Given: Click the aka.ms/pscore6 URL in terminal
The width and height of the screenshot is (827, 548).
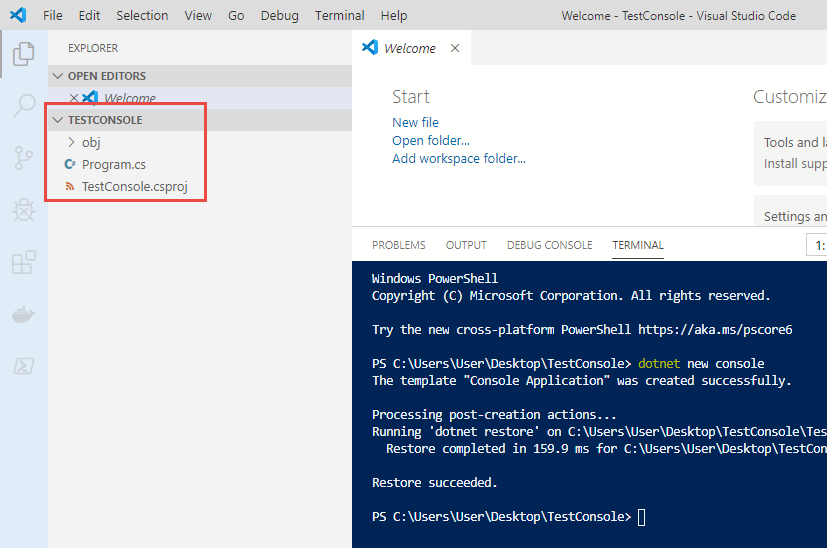Looking at the screenshot, I should click(x=715, y=330).
